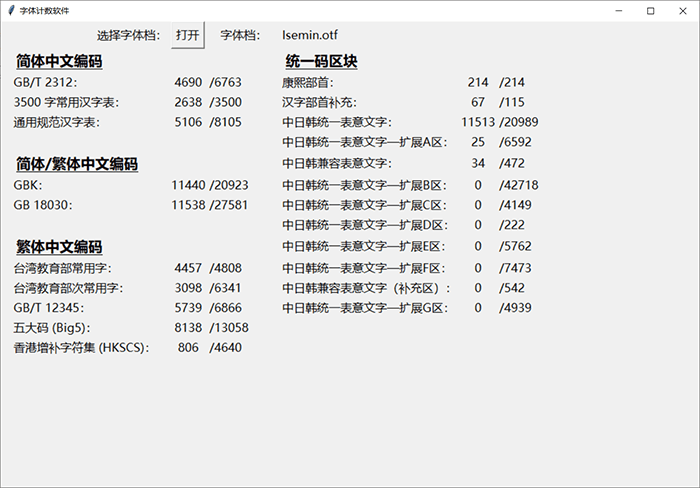The image size is (700, 488).
Task: Select the 繁体中文编码 section heading
Action: (x=59, y=247)
